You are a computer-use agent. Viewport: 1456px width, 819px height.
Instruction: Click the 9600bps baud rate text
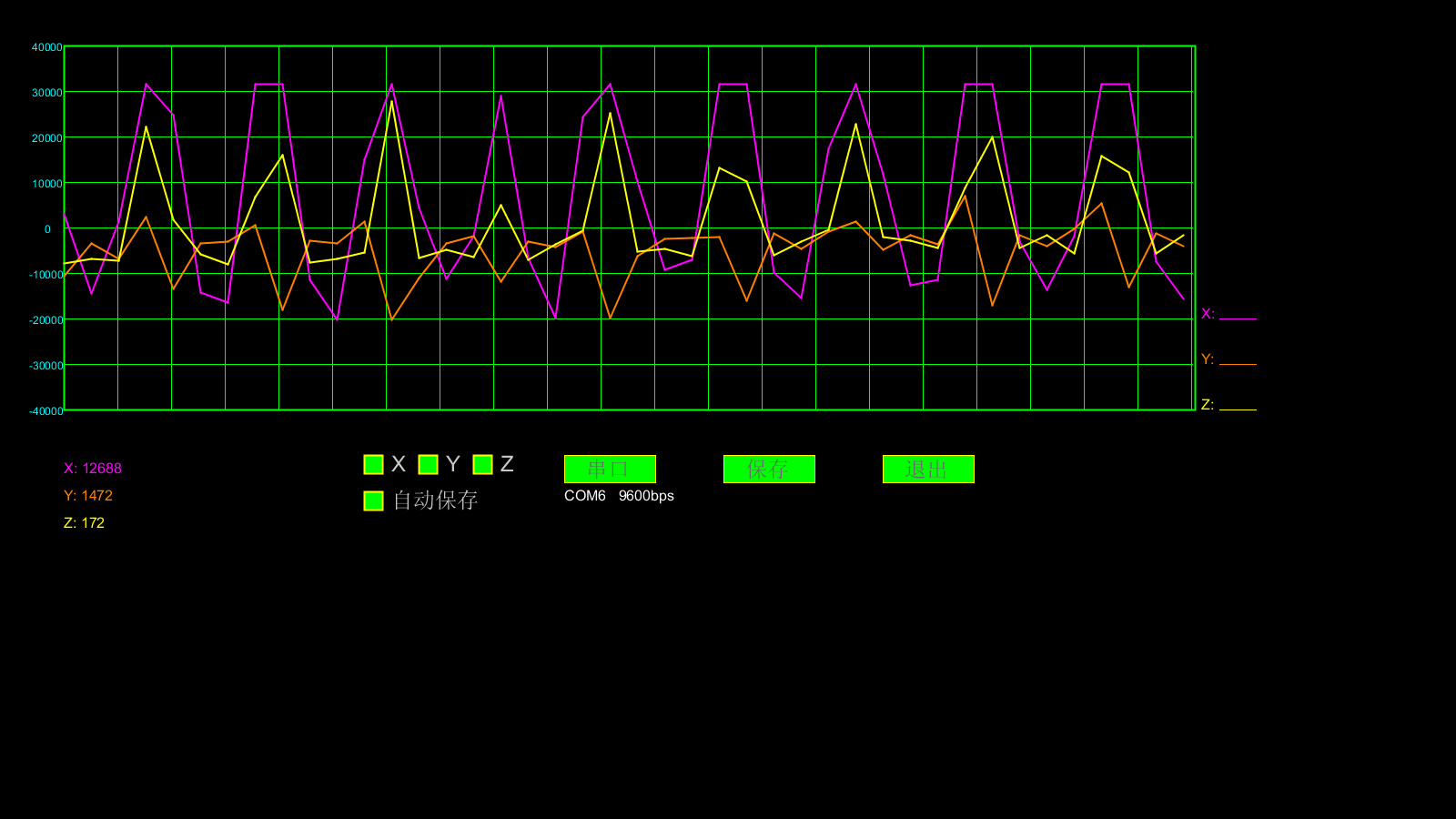646,496
